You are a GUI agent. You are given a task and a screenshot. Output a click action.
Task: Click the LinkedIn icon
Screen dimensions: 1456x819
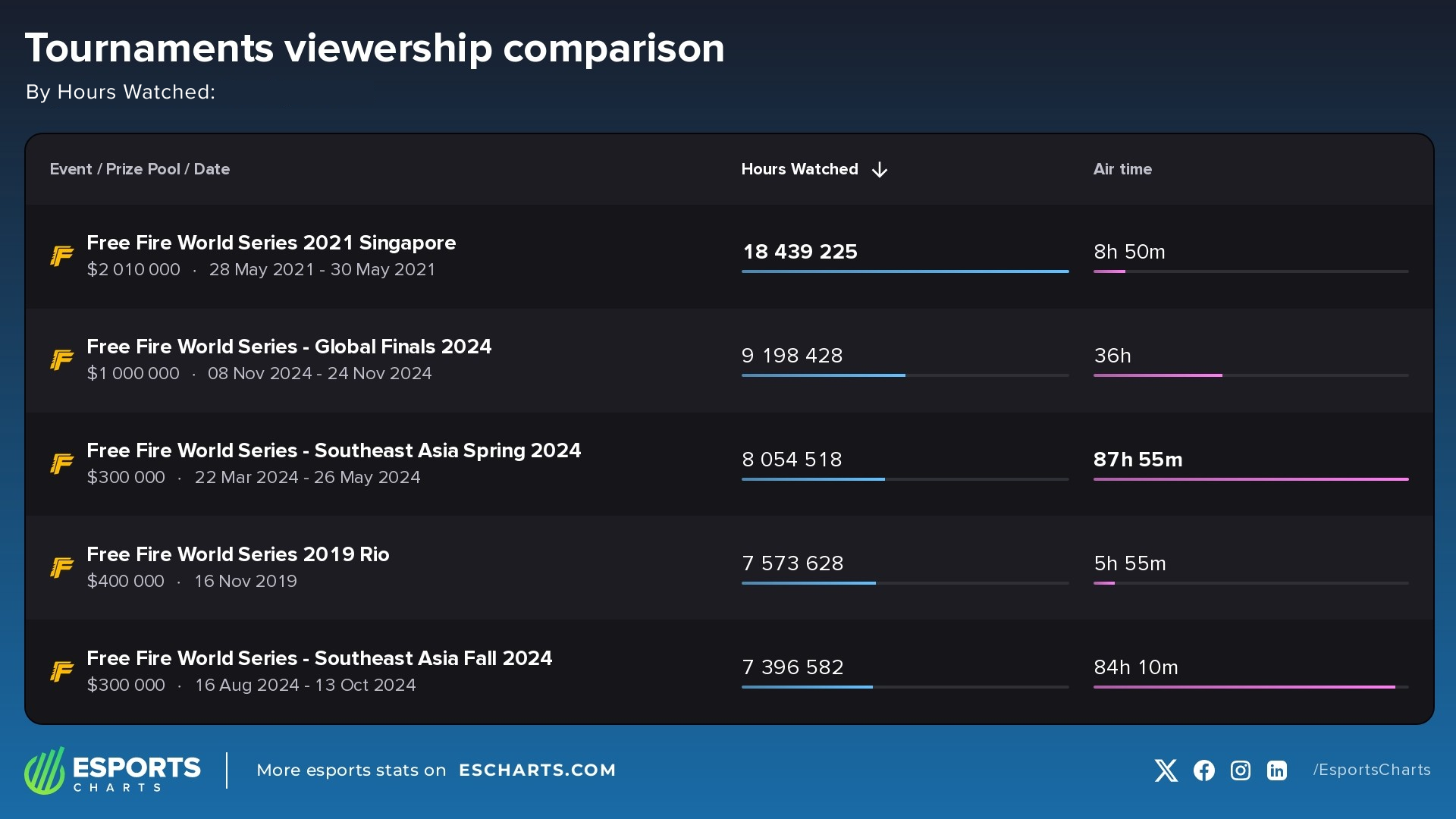click(1276, 770)
